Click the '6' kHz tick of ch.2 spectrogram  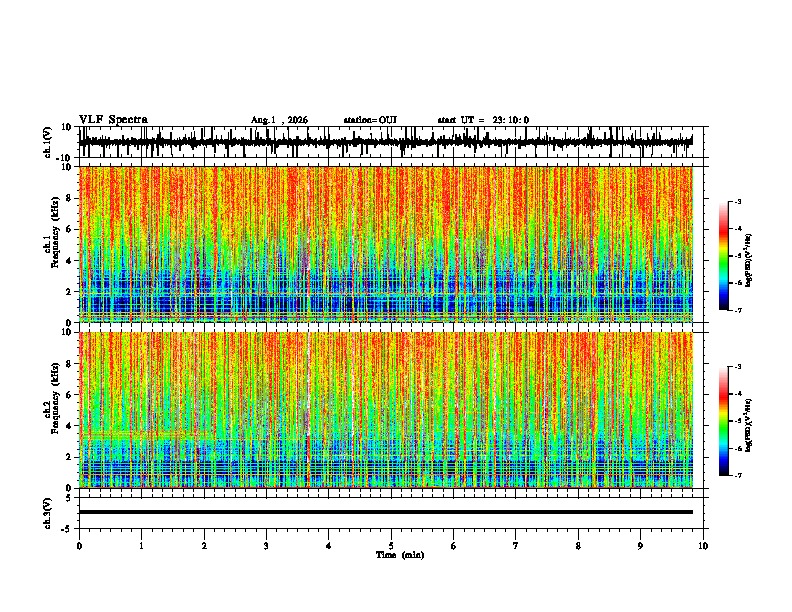pyautogui.click(x=70, y=394)
